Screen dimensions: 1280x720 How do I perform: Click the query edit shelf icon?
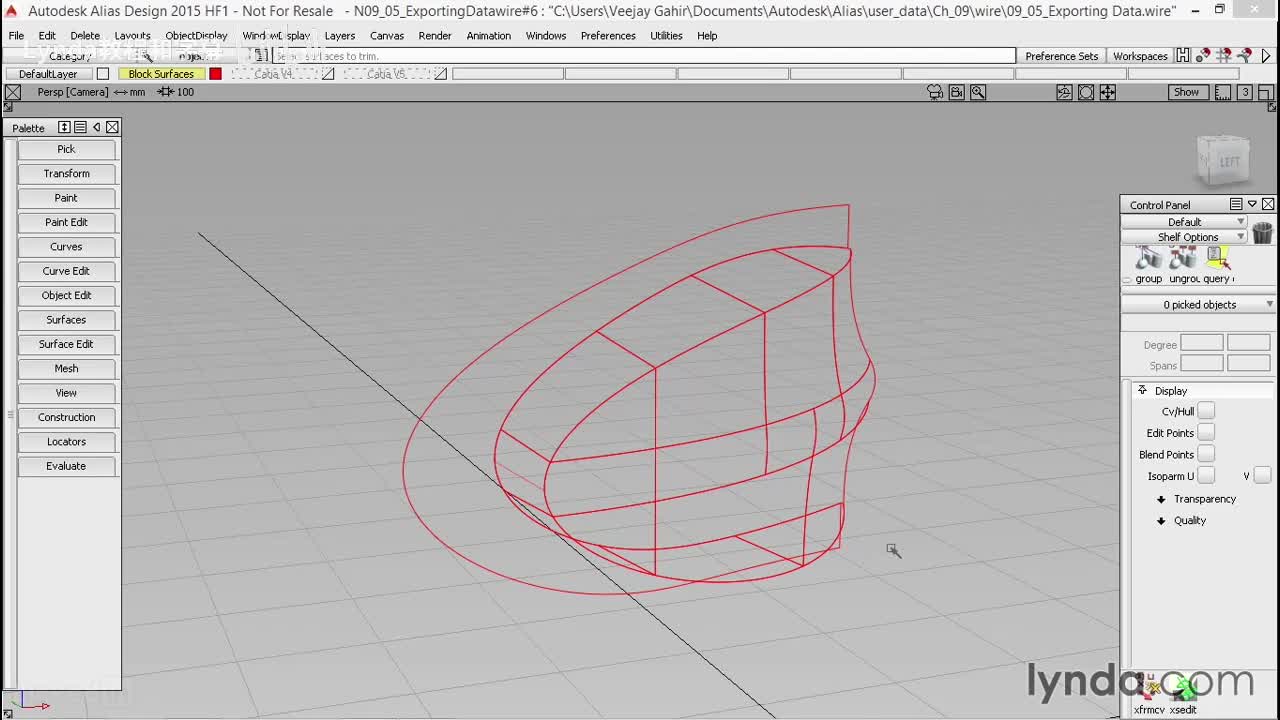[x=1217, y=259]
